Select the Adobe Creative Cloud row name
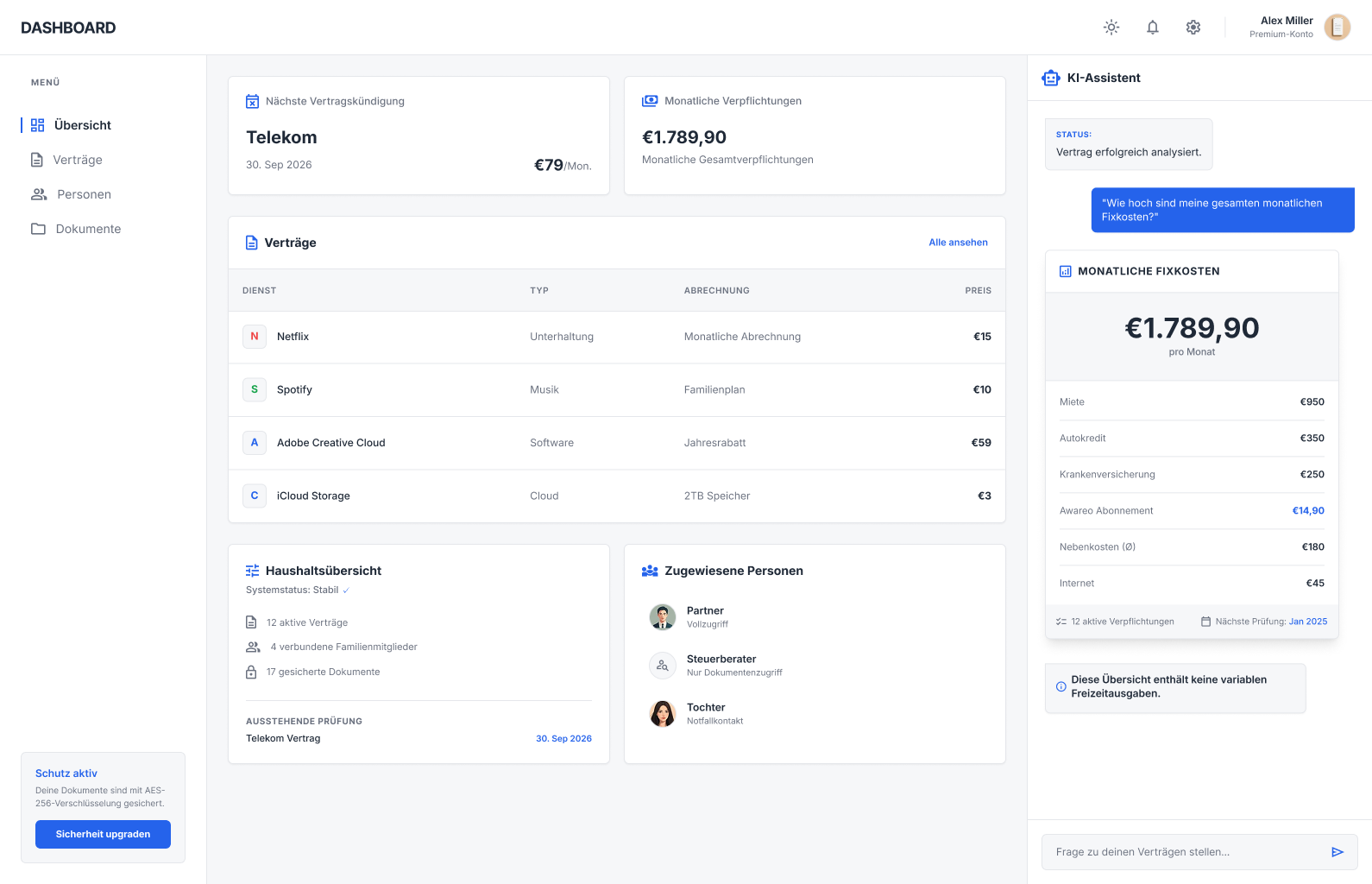 coord(331,443)
